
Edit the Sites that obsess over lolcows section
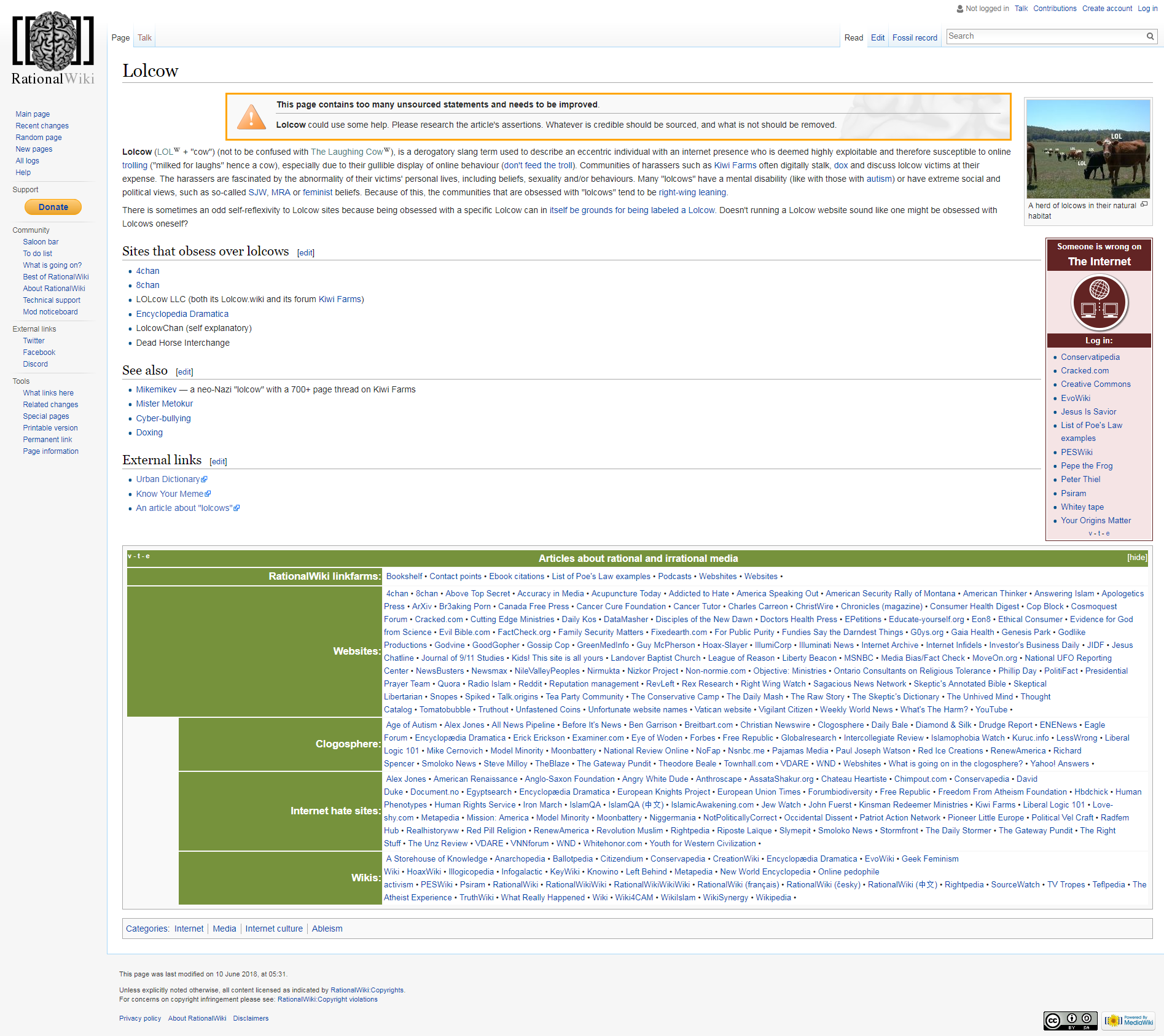point(305,252)
